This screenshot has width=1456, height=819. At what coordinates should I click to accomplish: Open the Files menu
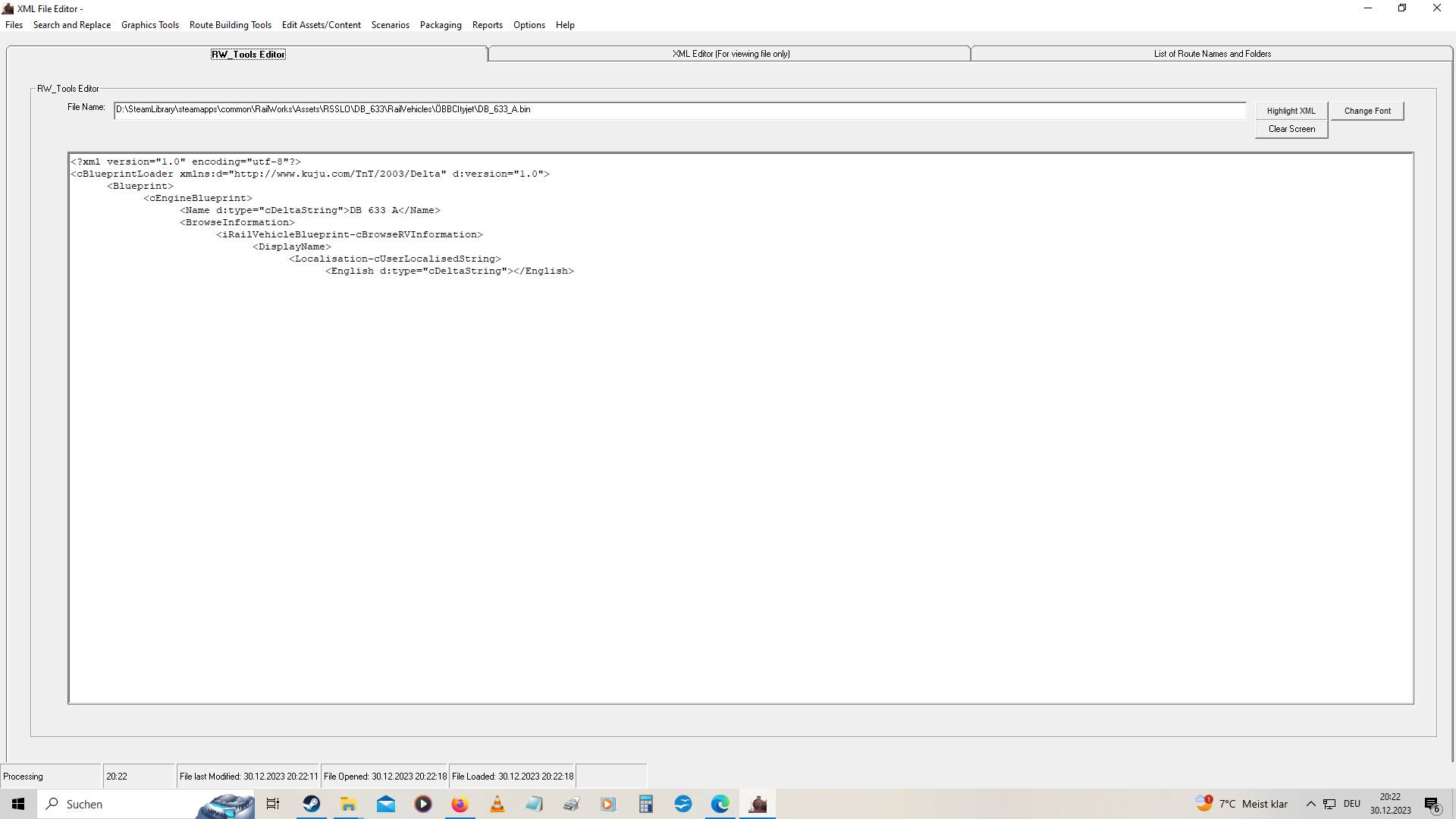click(14, 25)
